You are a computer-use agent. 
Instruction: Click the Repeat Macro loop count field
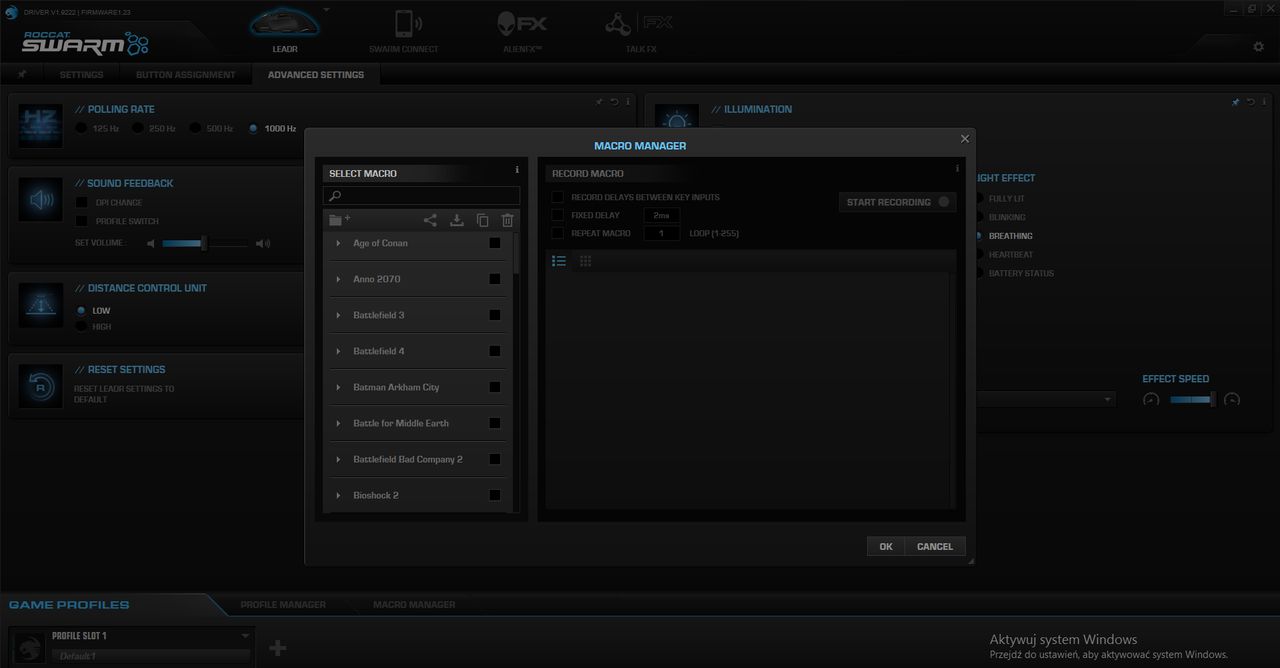(662, 233)
